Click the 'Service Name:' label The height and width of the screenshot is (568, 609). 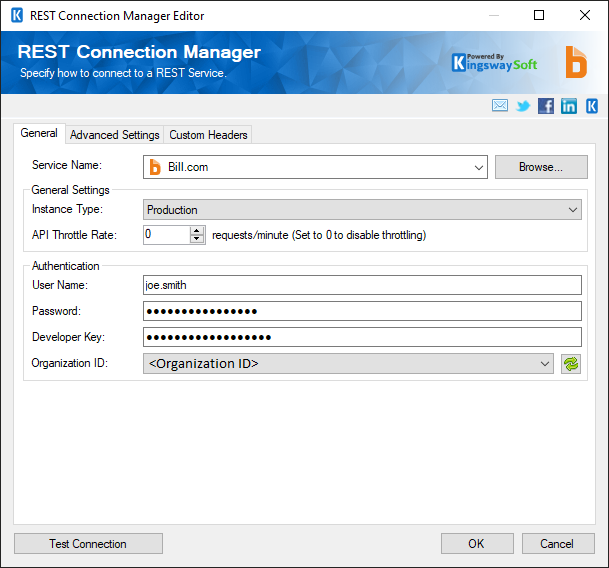click(67, 165)
